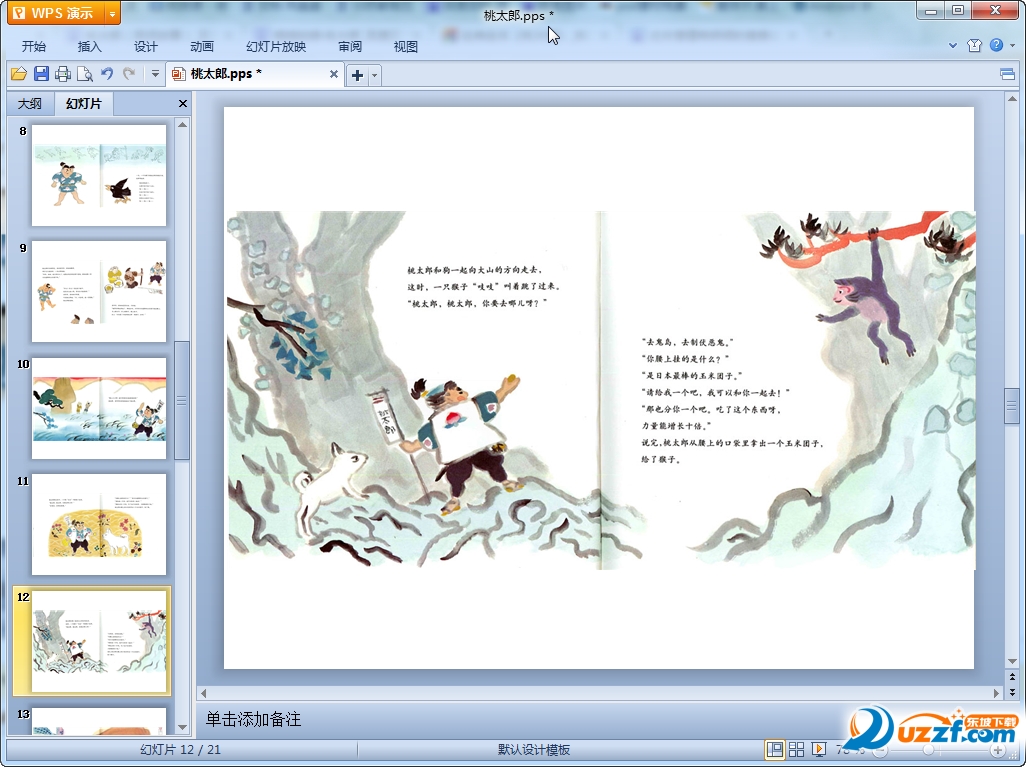Click the zoom slider handle

tap(928, 750)
